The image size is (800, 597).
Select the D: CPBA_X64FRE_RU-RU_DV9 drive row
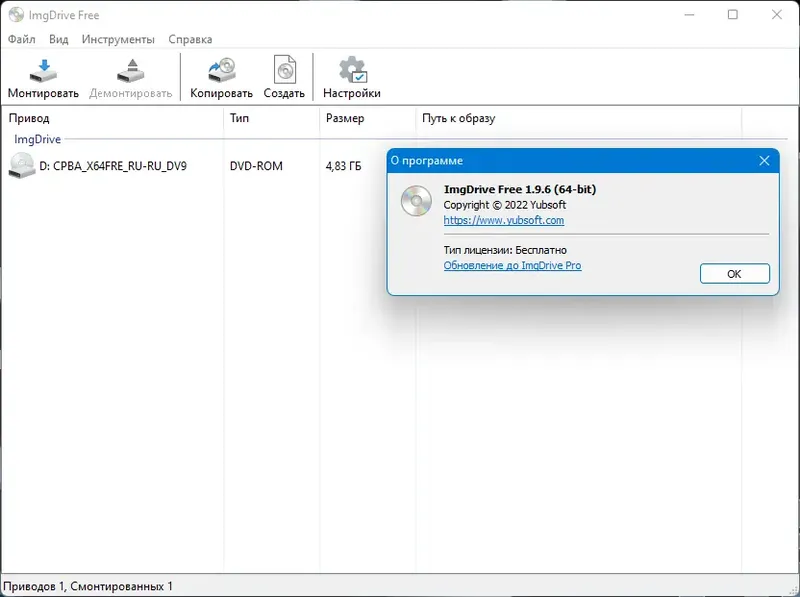pos(113,166)
